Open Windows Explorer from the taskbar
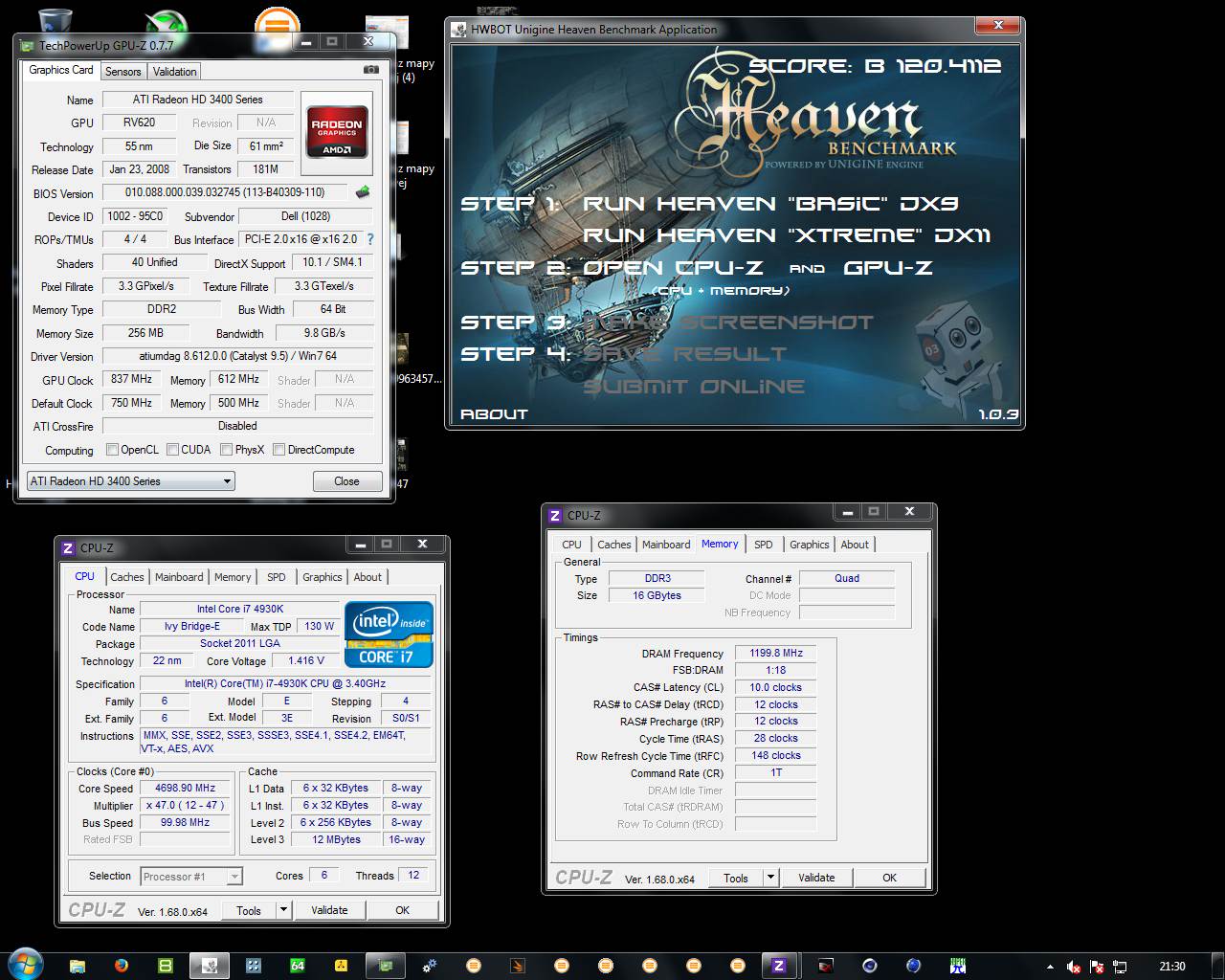The image size is (1225, 980). point(78,966)
